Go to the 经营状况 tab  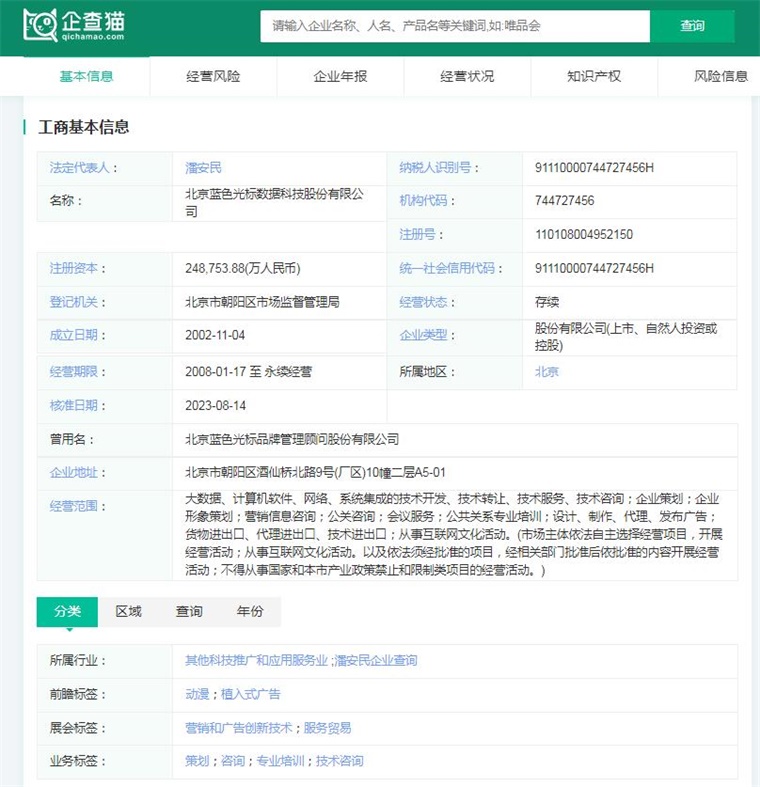[467, 76]
